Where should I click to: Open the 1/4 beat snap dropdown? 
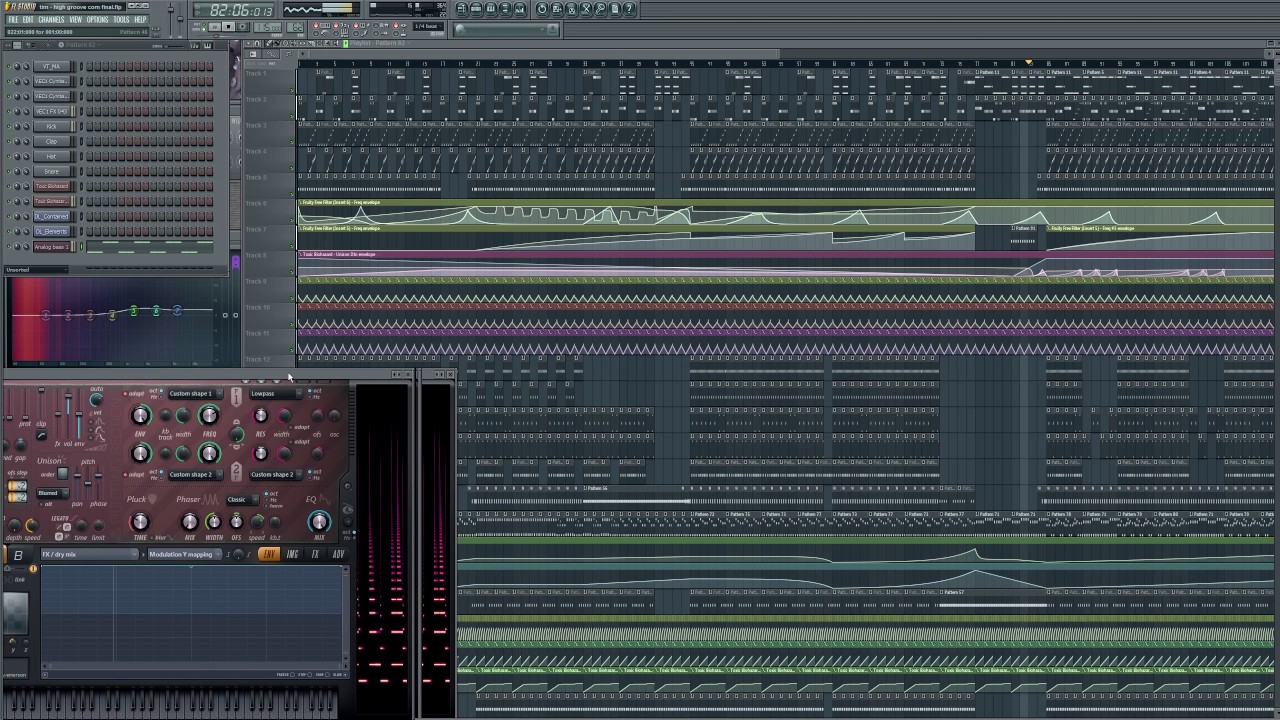coord(428,26)
